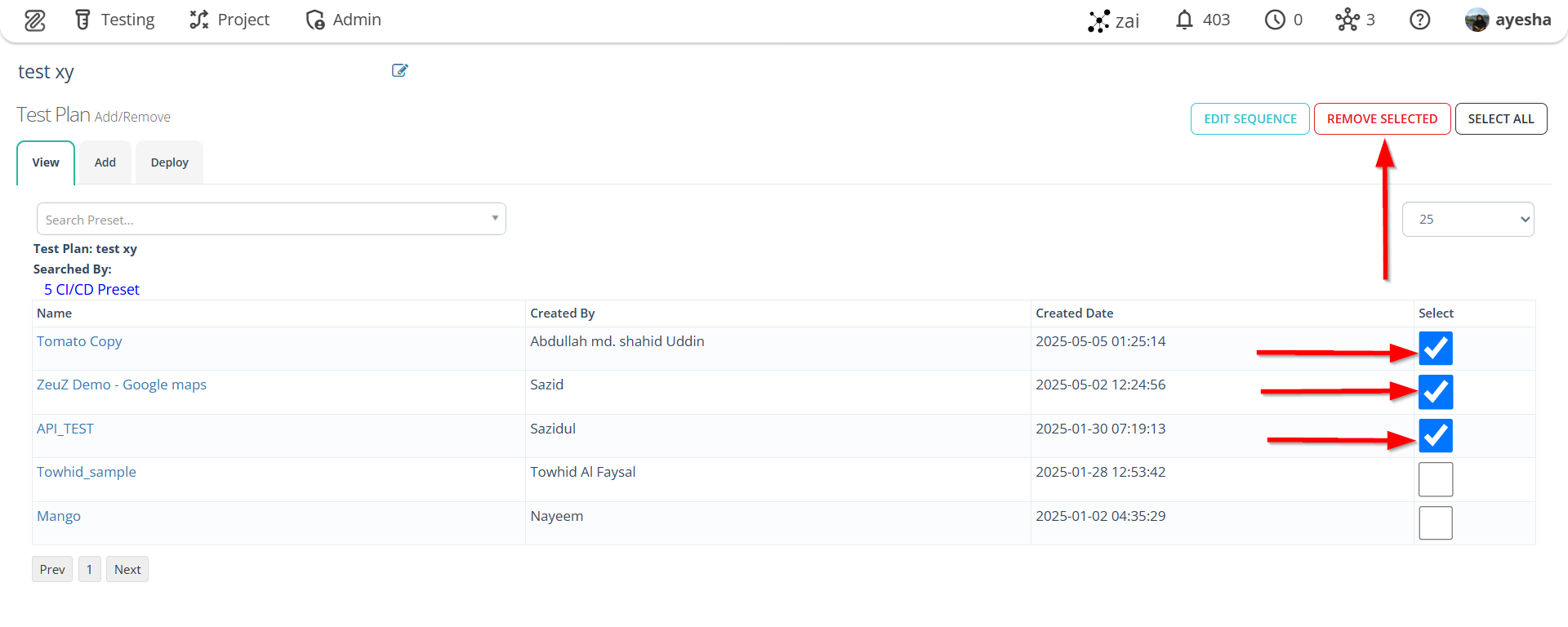Switch to the Deploy tab
Viewport: 1568px width, 627px height.
tap(170, 162)
